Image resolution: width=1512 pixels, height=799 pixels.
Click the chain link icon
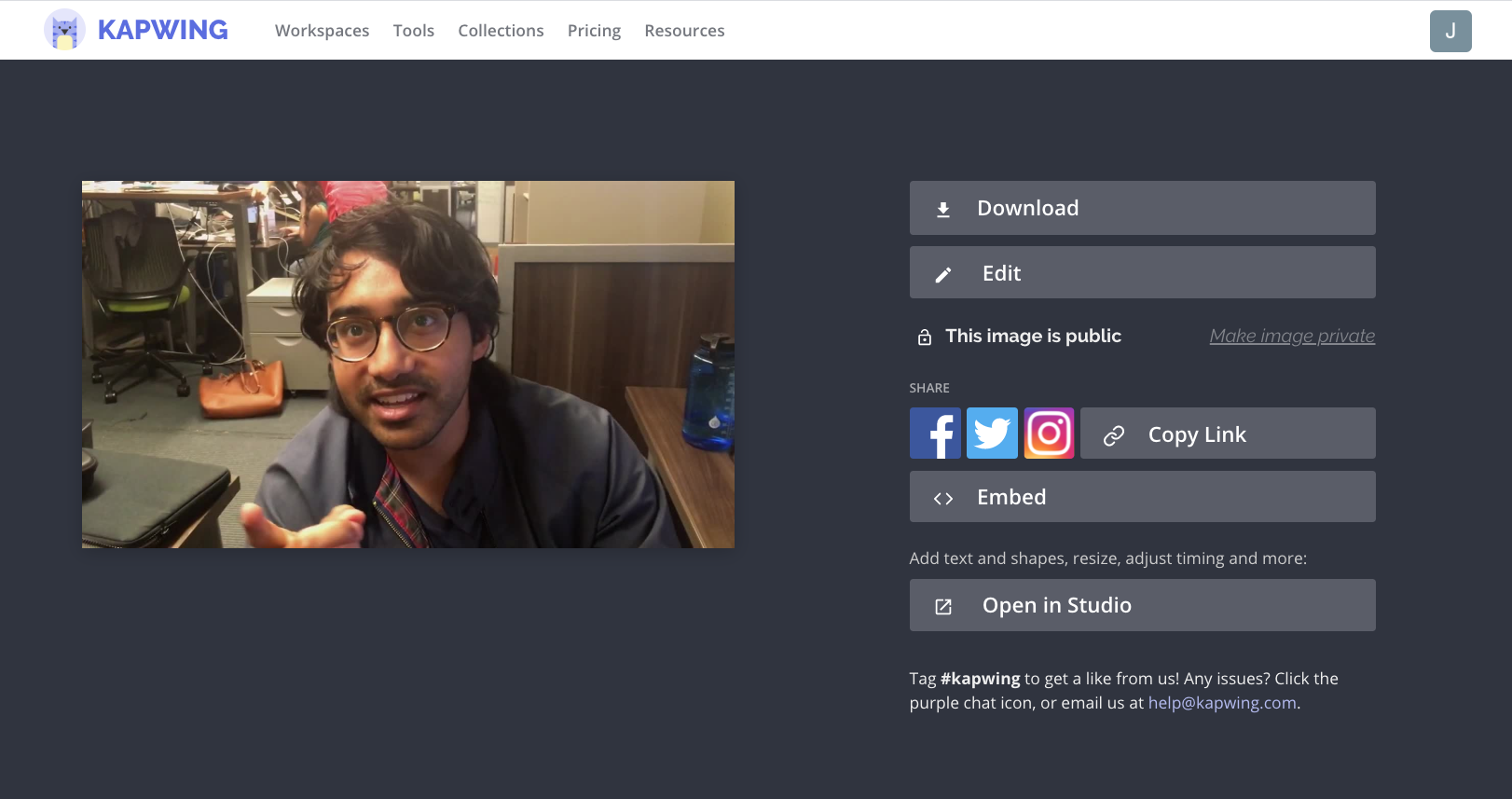click(x=1114, y=435)
